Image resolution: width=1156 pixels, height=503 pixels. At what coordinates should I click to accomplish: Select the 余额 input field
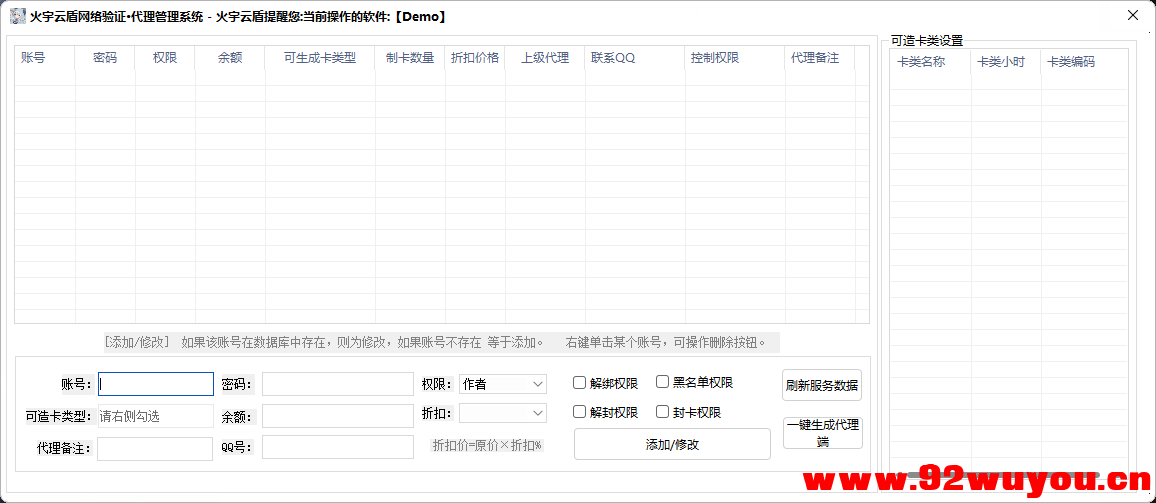337,416
